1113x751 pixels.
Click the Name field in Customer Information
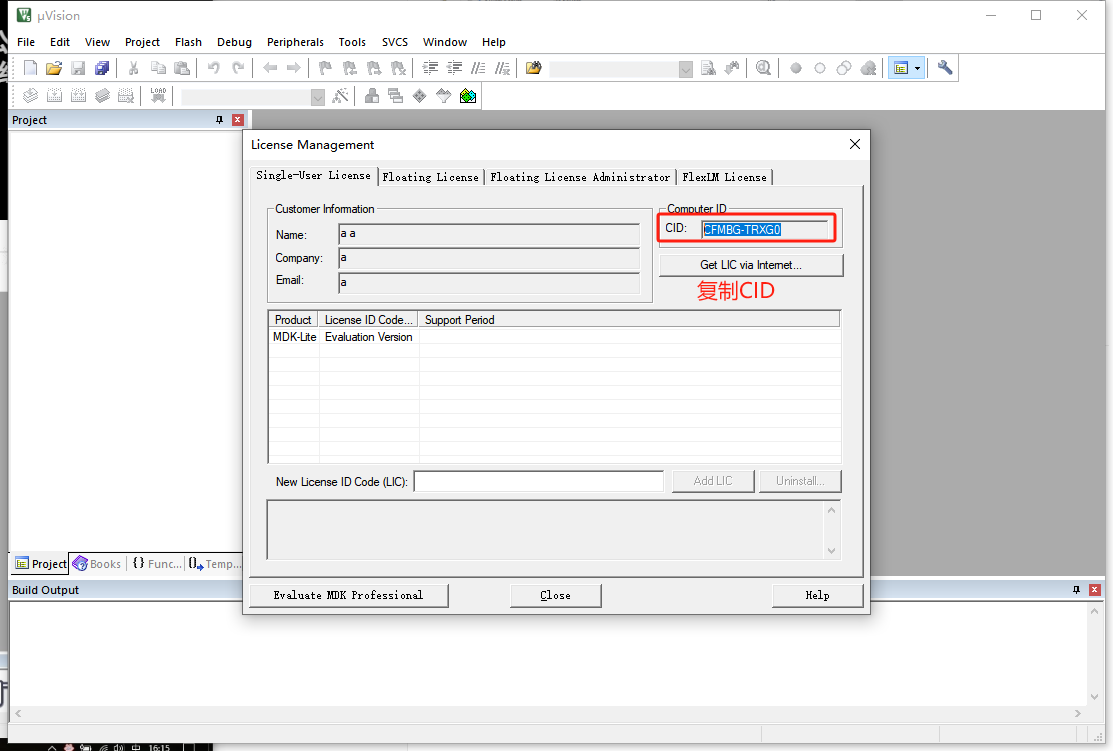(489, 234)
